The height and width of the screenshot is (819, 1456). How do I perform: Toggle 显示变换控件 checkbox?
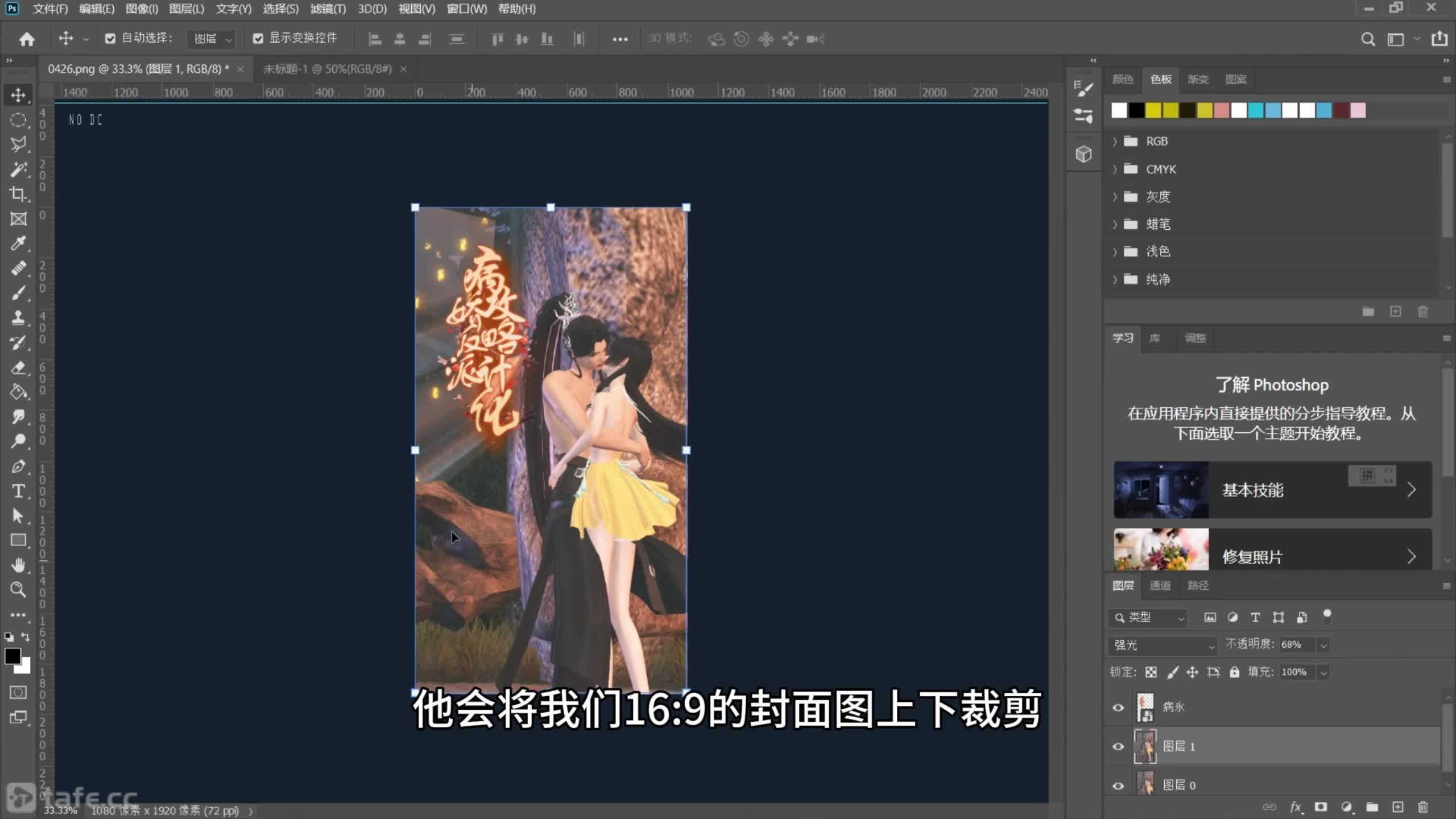click(258, 39)
